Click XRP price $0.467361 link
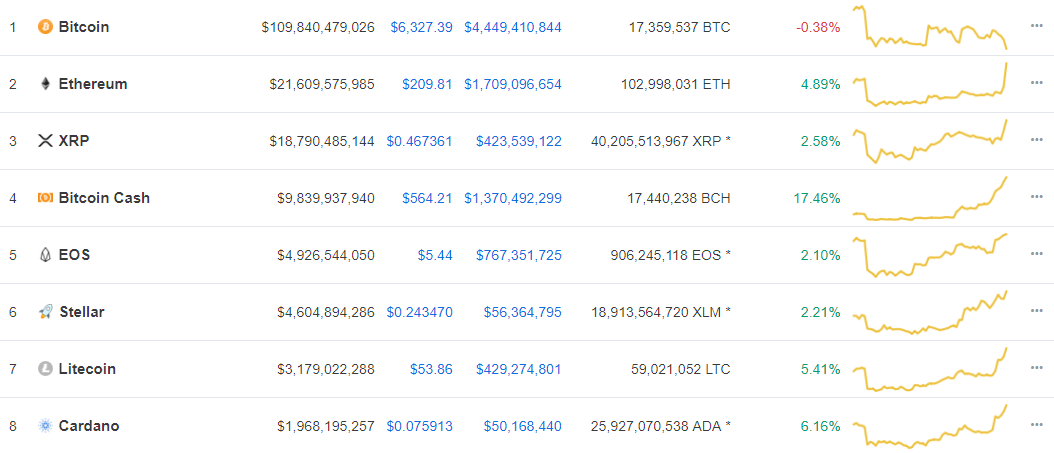Image resolution: width=1054 pixels, height=453 pixels. 419,141
